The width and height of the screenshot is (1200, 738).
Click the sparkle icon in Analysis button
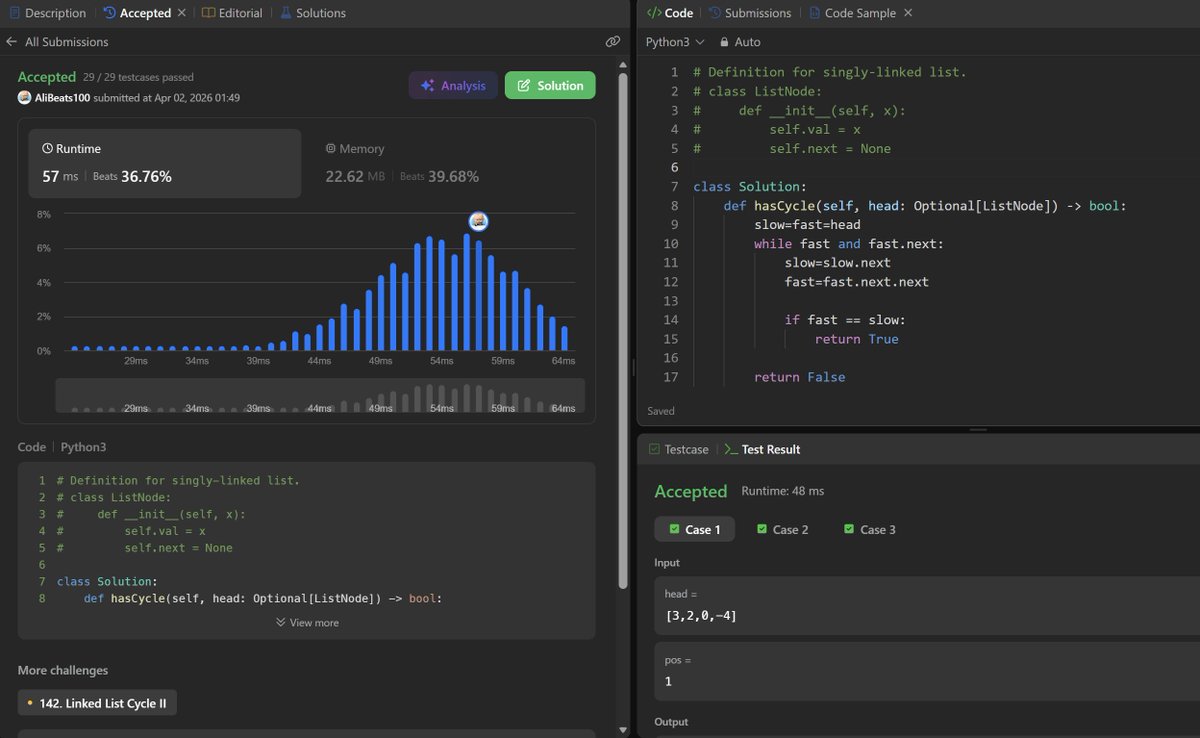427,85
